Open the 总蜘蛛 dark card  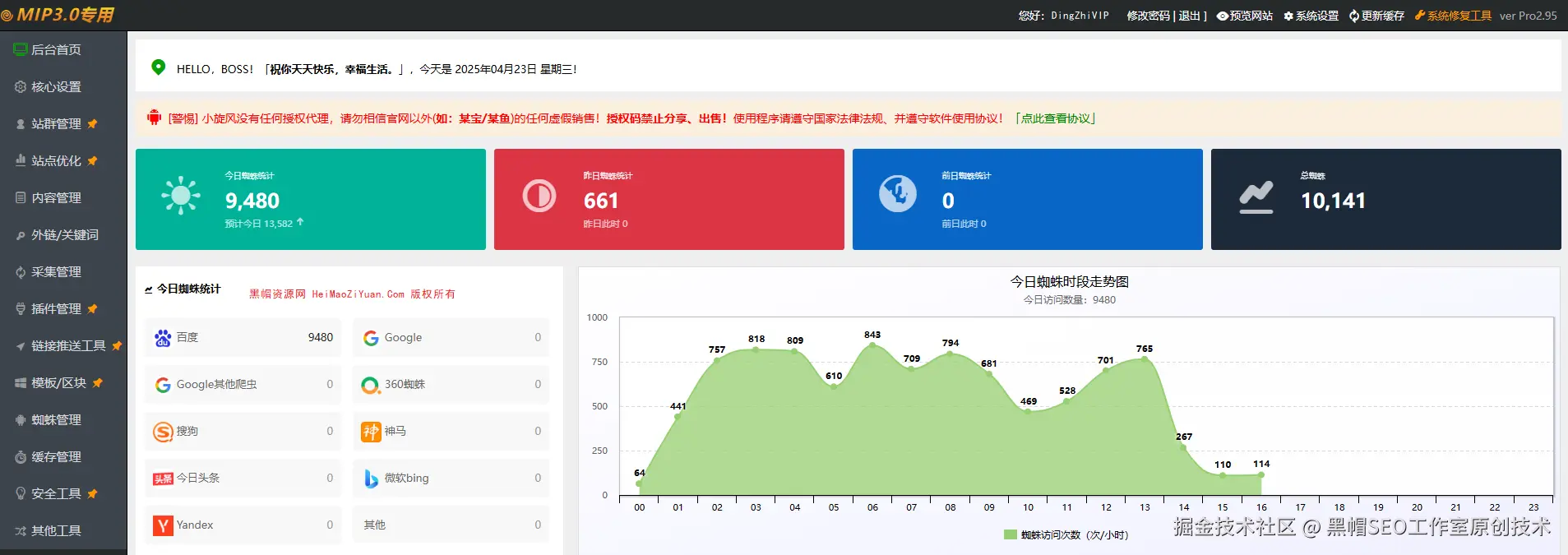click(x=1386, y=199)
